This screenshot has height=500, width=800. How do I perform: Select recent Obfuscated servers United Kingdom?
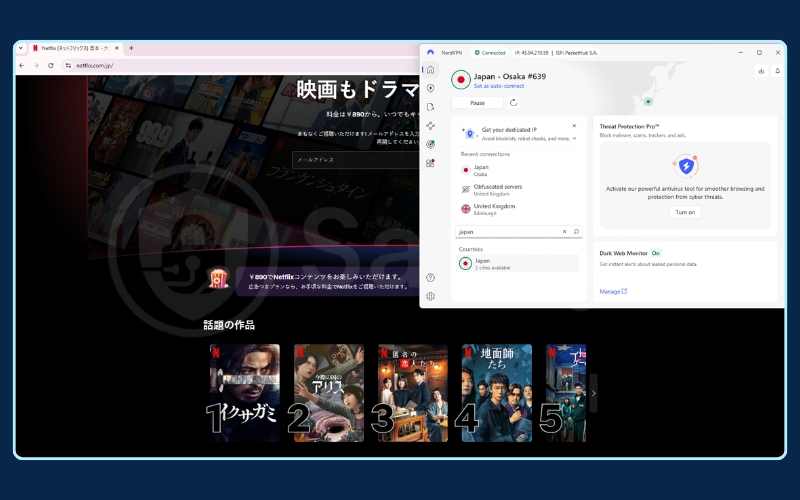pyautogui.click(x=518, y=190)
